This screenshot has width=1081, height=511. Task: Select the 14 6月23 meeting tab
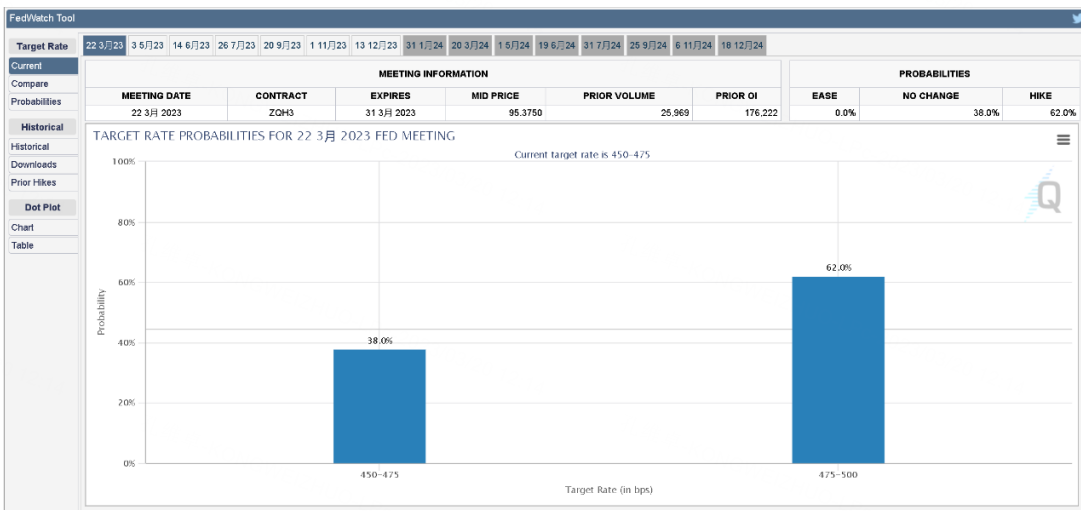pos(191,46)
